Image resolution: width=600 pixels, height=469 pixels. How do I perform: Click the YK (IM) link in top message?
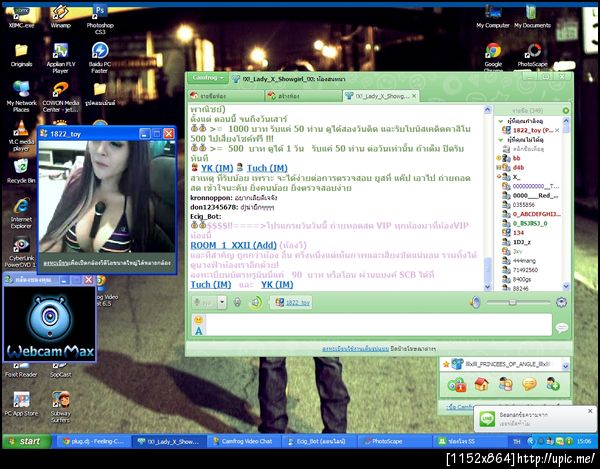click(217, 168)
